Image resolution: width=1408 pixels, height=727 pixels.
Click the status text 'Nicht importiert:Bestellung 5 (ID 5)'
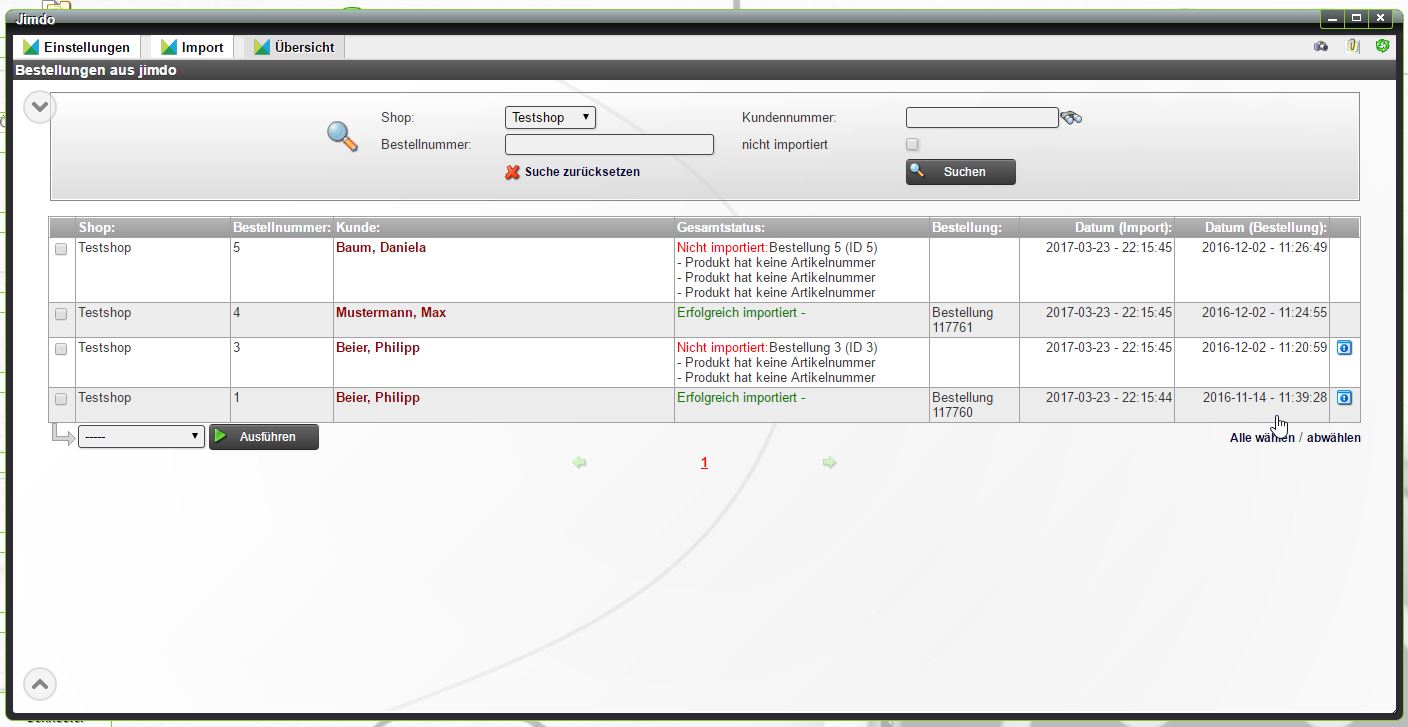(777, 248)
